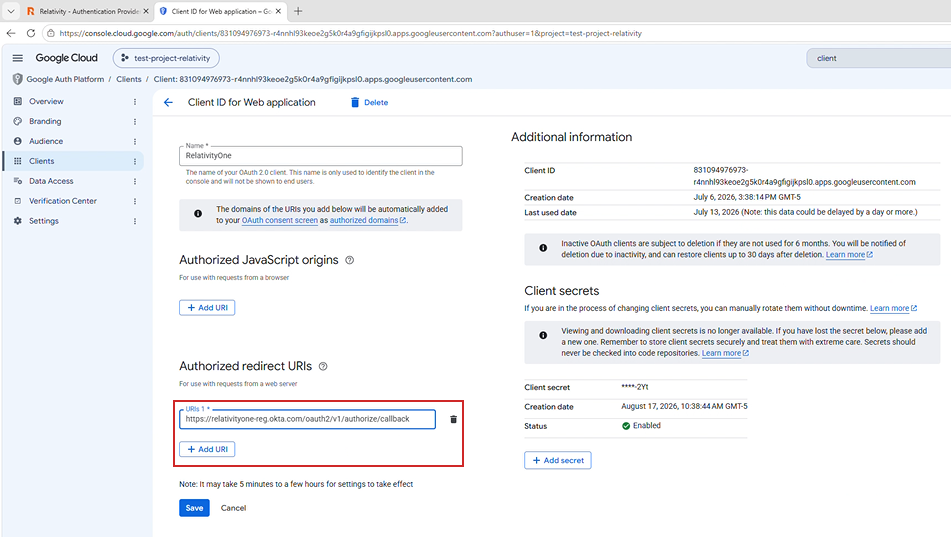Viewport: 951px width, 537px height.
Task: Close the Client ID for Web application tab
Action: [278, 12]
